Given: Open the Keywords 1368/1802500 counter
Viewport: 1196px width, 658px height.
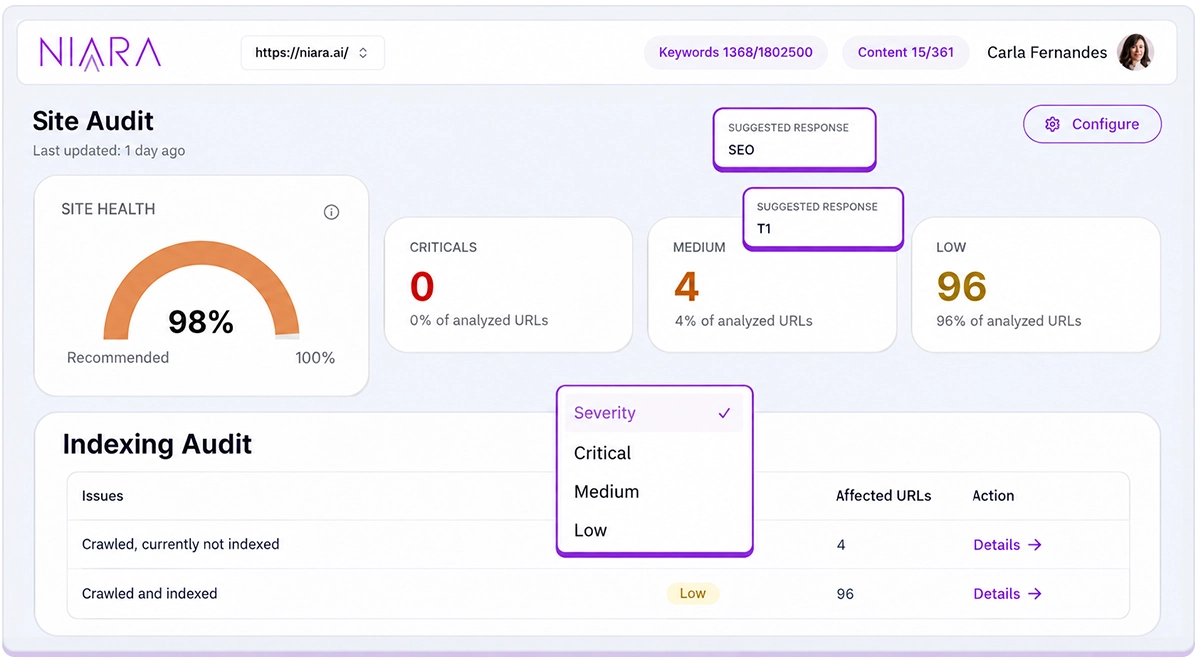Looking at the screenshot, I should click(735, 53).
